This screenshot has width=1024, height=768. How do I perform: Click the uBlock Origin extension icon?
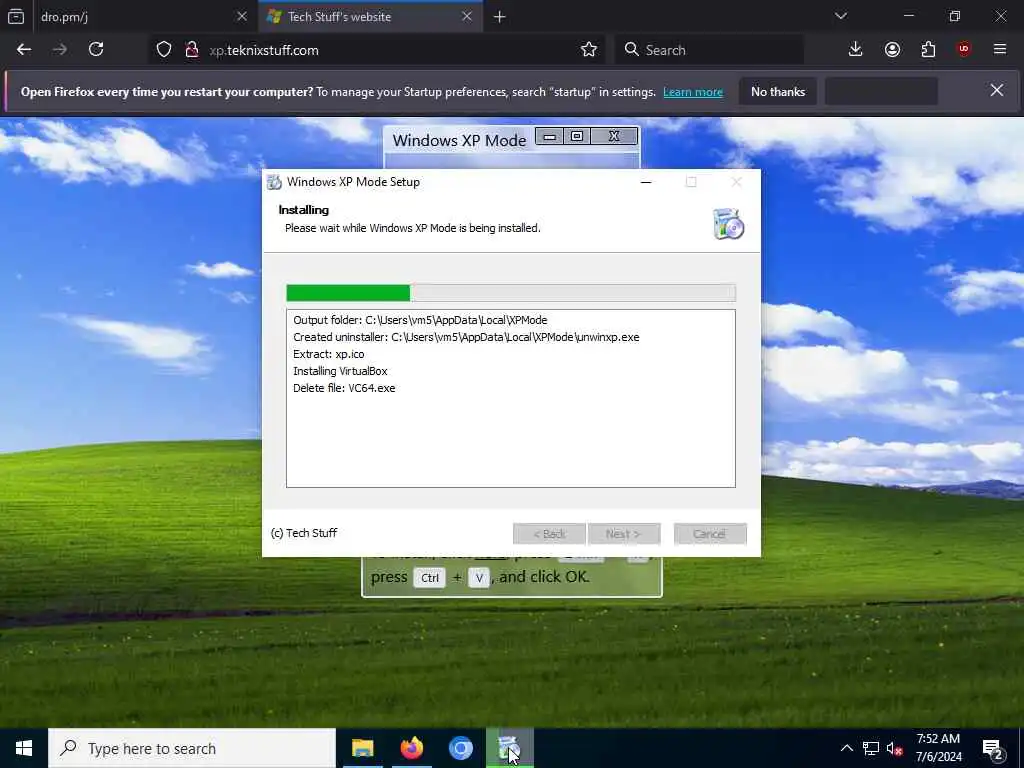coord(964,50)
